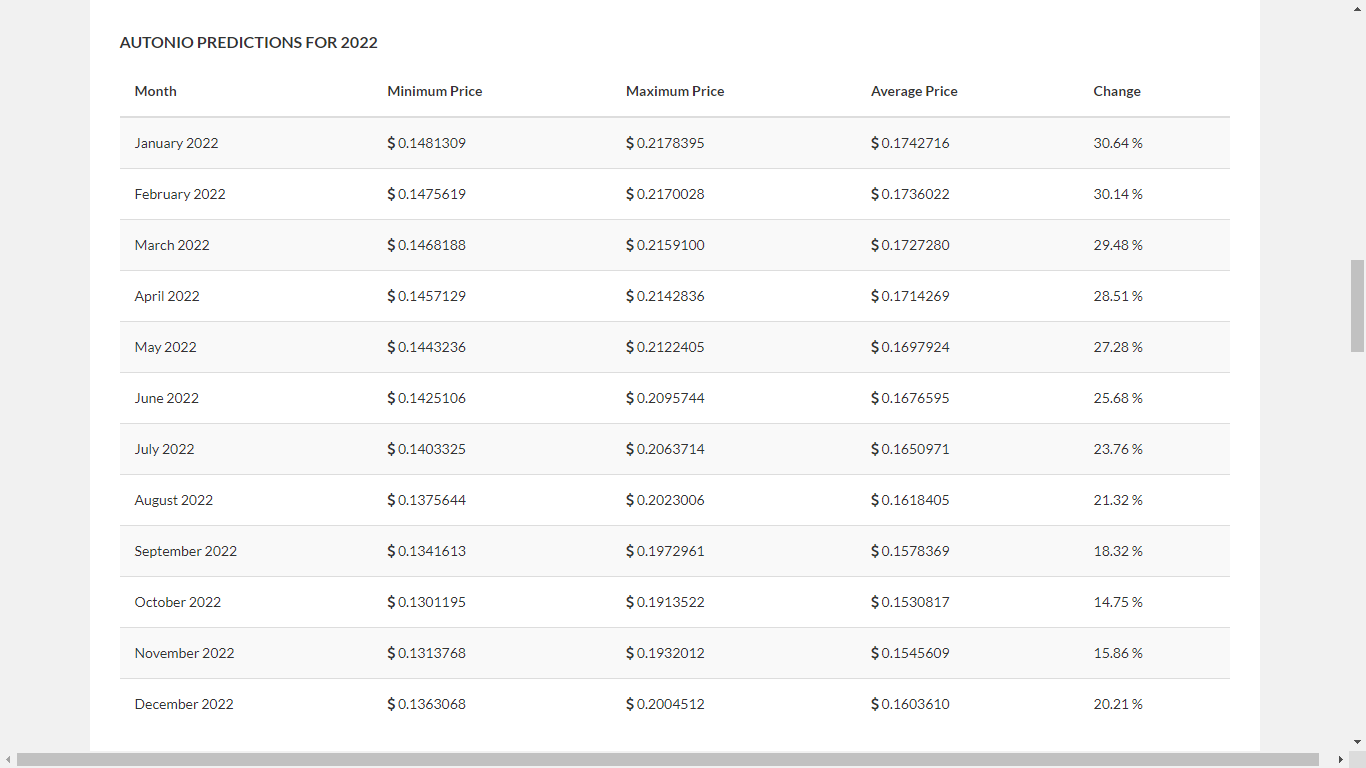
Task: Select the December 2022 row label
Action: (x=184, y=704)
